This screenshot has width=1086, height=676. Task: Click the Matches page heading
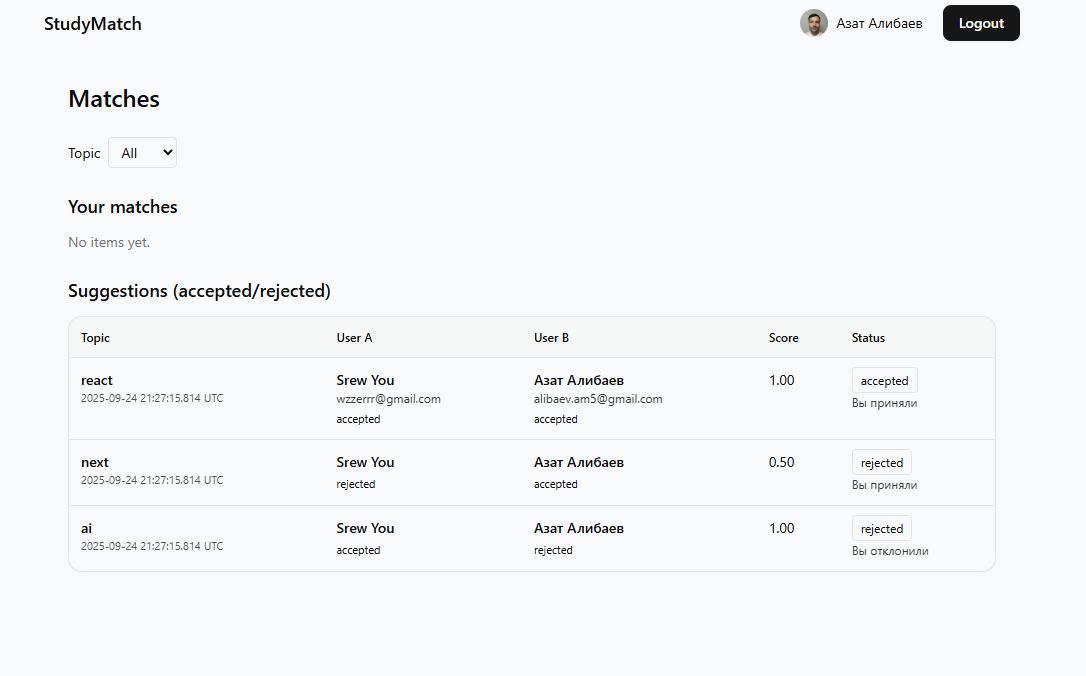pyautogui.click(x=114, y=99)
